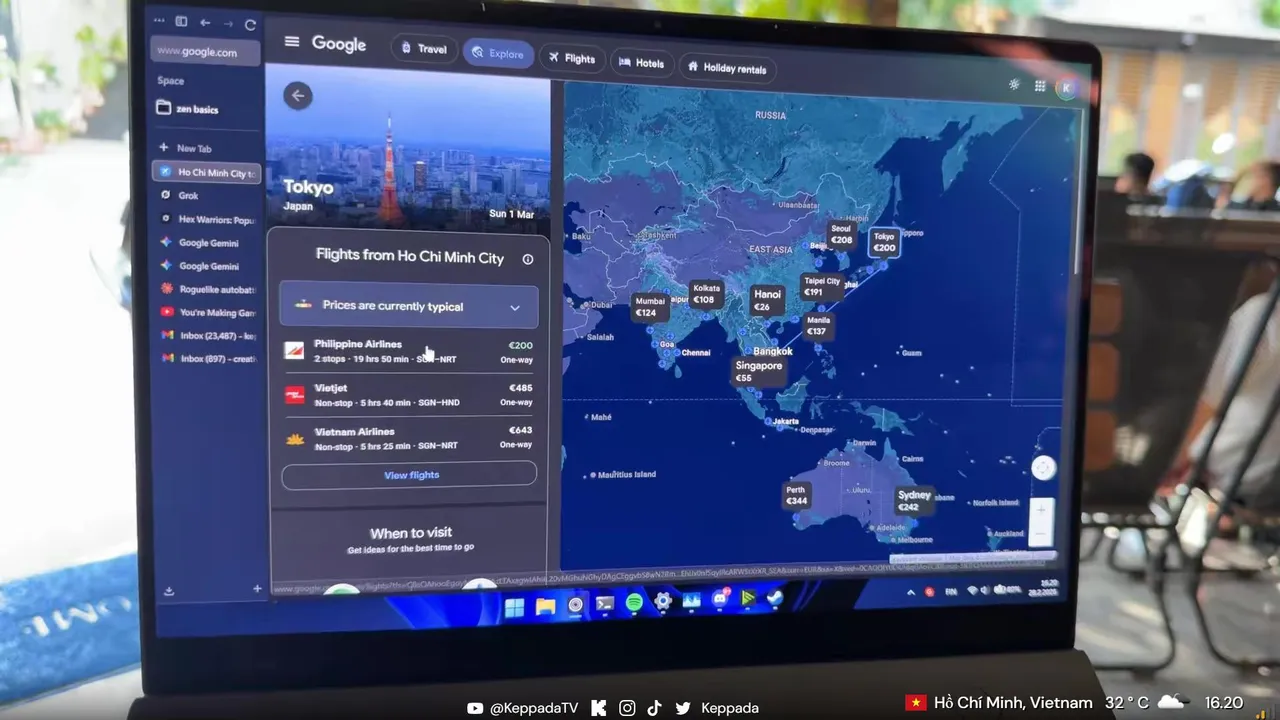
Task: Click the Seoul €208 map marker
Action: pos(841,235)
